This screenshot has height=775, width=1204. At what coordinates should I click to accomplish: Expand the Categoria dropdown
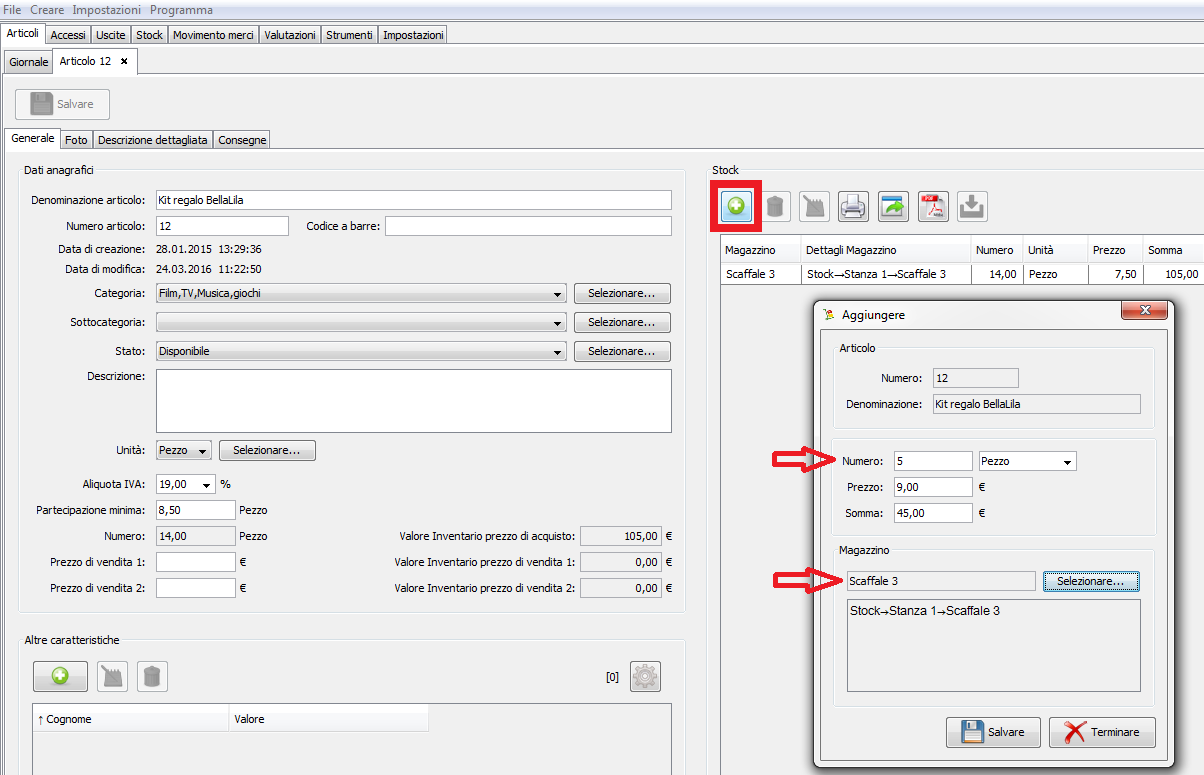pyautogui.click(x=557, y=294)
